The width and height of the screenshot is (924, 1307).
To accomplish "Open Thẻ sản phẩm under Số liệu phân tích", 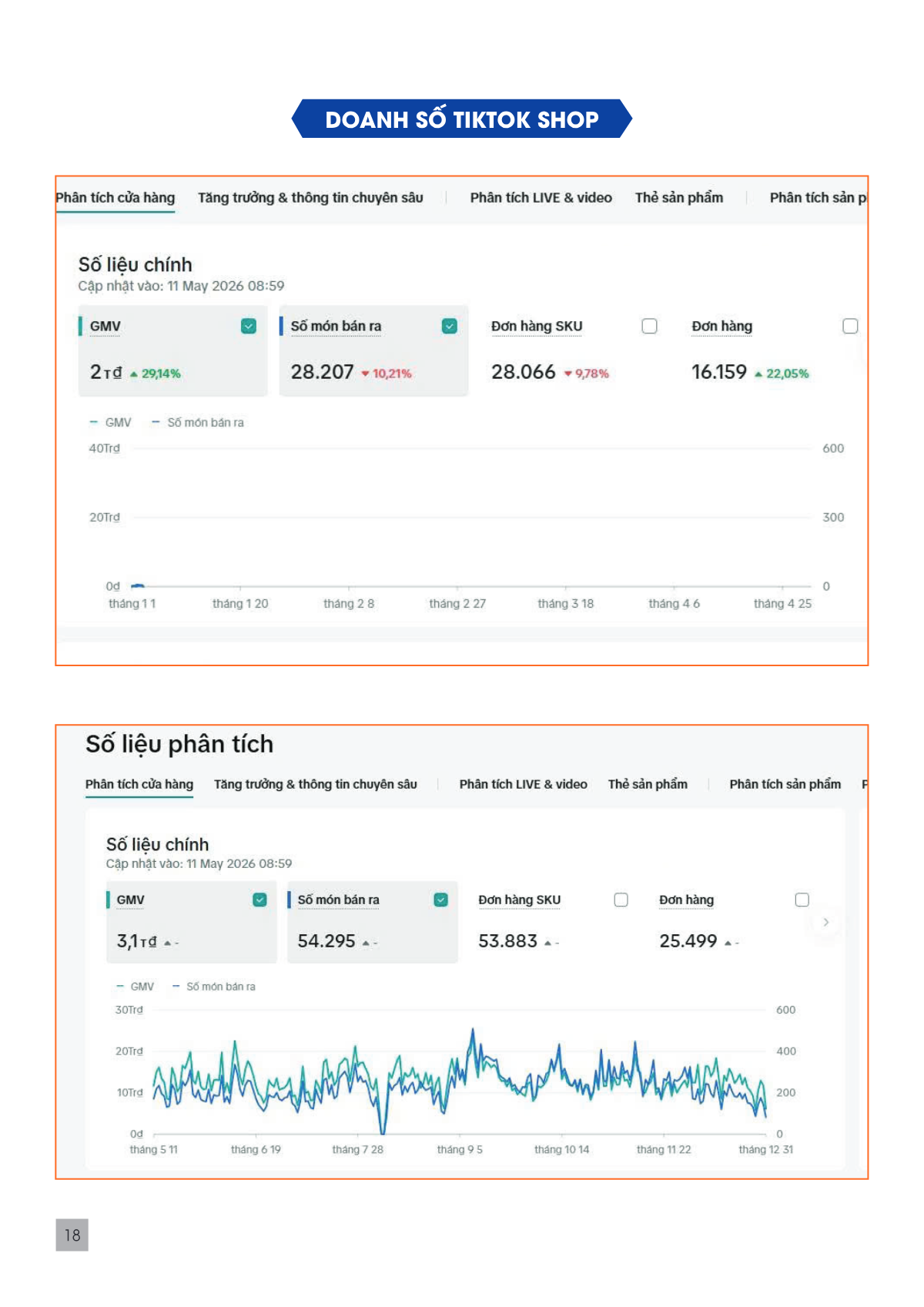I will pyautogui.click(x=648, y=784).
